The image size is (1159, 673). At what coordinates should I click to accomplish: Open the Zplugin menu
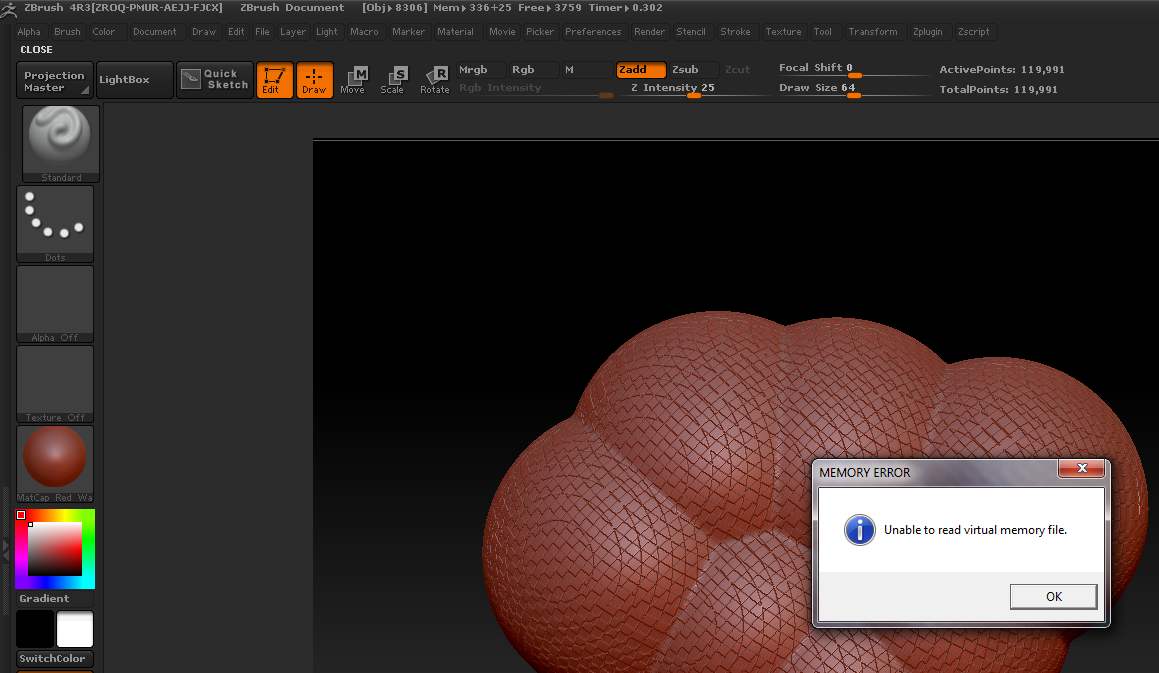[x=928, y=32]
